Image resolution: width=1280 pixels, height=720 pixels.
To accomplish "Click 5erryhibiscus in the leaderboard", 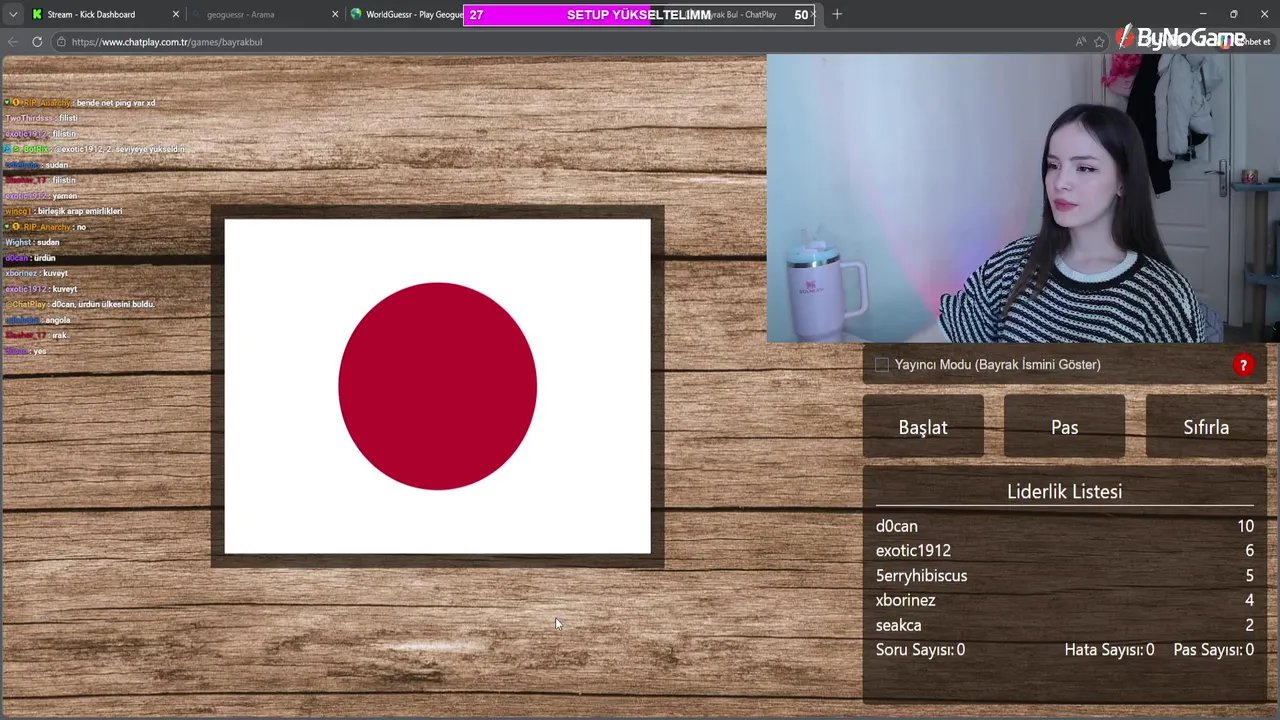I will [921, 576].
